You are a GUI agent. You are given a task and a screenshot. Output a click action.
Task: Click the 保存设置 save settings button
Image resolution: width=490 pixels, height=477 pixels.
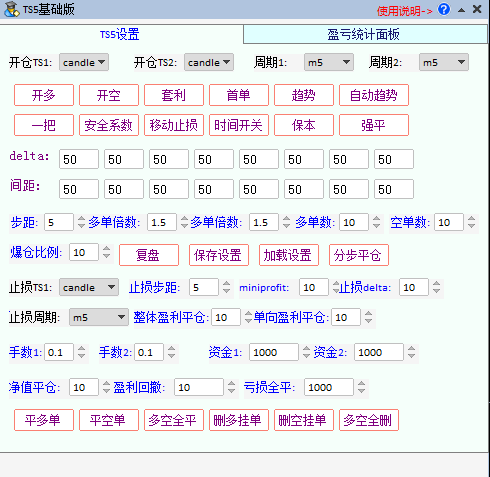point(219,255)
